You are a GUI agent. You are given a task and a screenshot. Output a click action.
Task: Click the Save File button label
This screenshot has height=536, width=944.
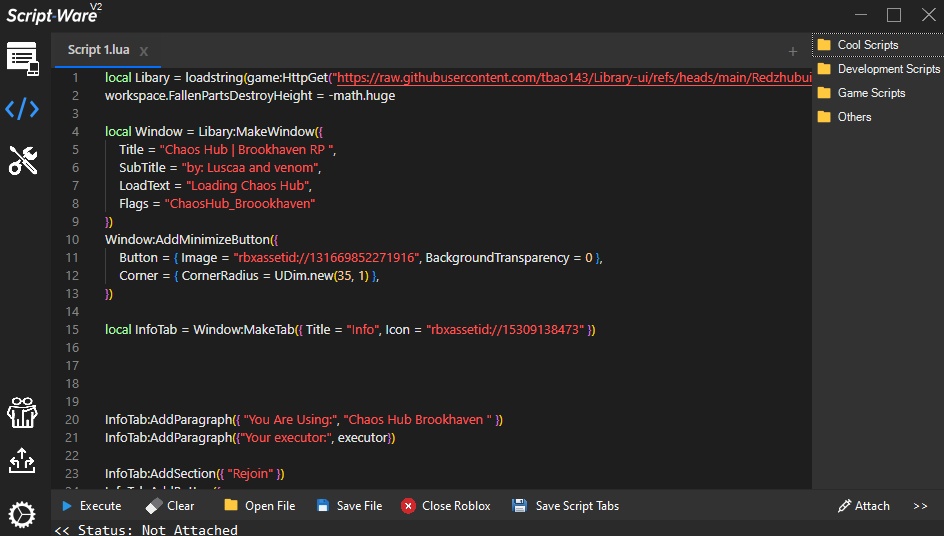(359, 506)
